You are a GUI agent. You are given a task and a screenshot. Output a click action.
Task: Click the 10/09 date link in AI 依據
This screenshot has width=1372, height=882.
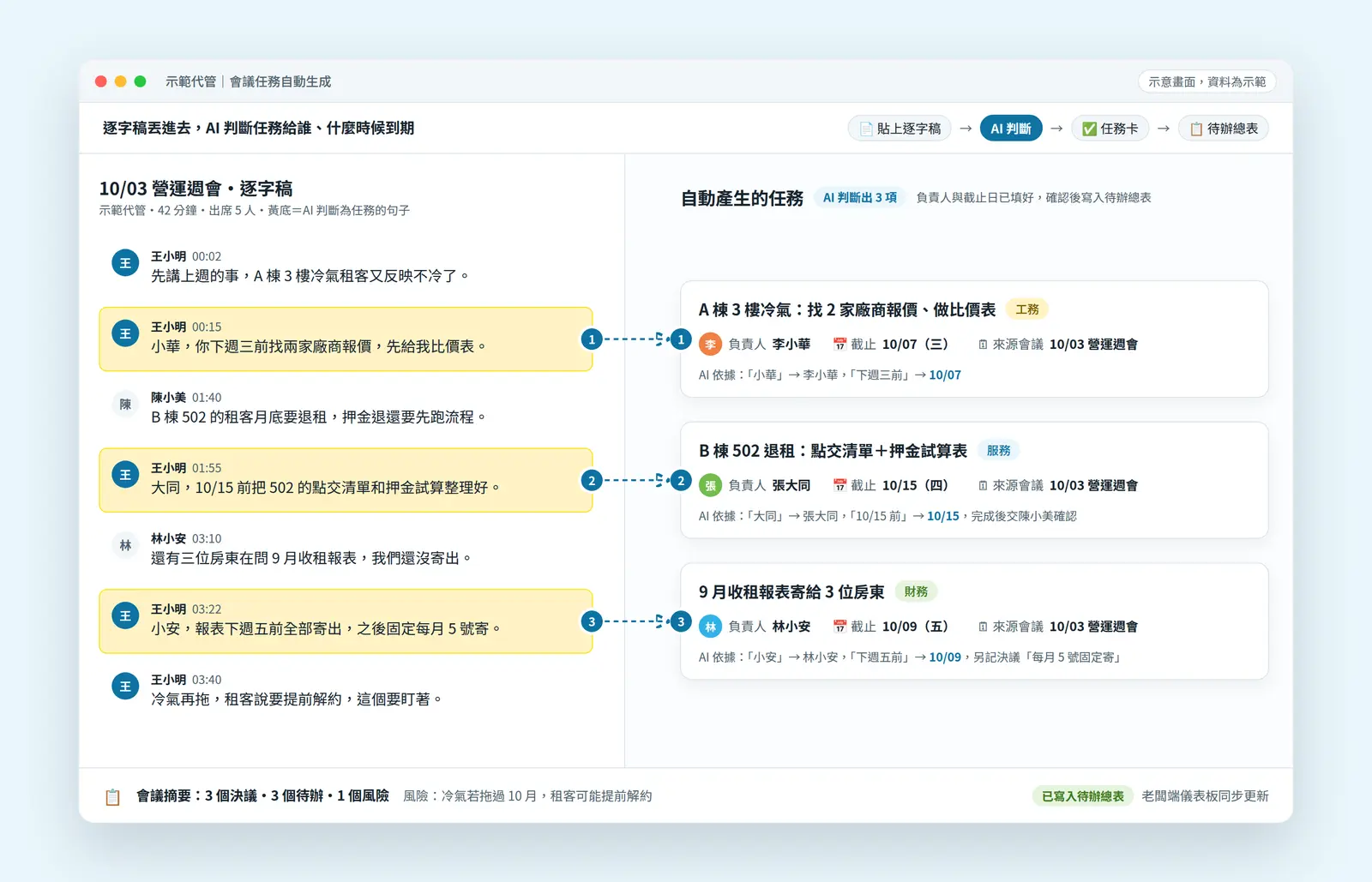(945, 657)
